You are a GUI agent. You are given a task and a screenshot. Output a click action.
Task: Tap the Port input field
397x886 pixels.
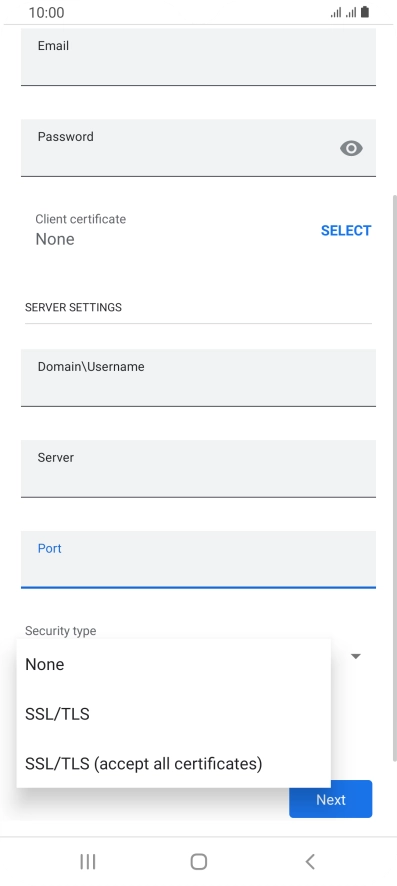coord(198,559)
